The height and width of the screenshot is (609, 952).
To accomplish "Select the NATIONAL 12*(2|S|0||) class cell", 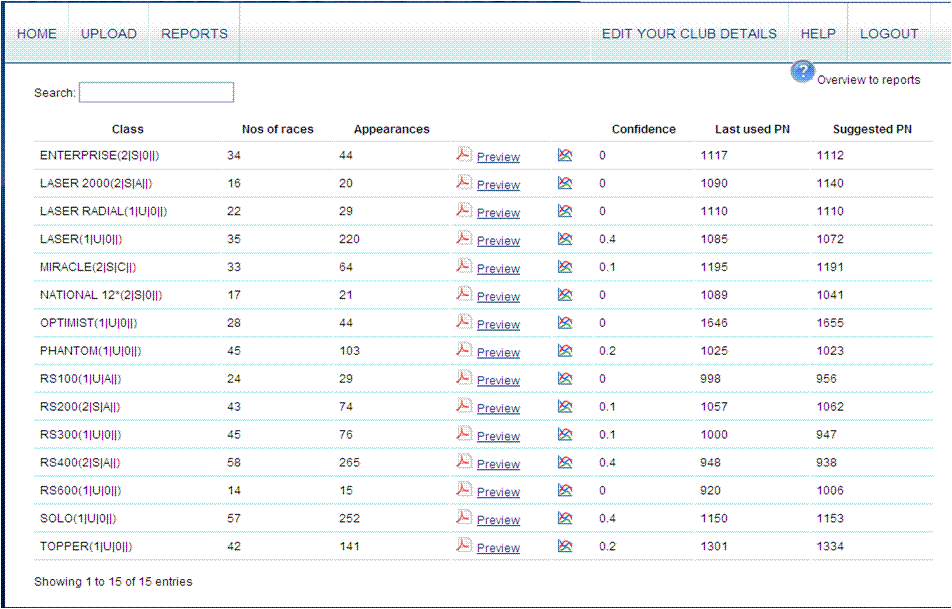I will coord(101,295).
